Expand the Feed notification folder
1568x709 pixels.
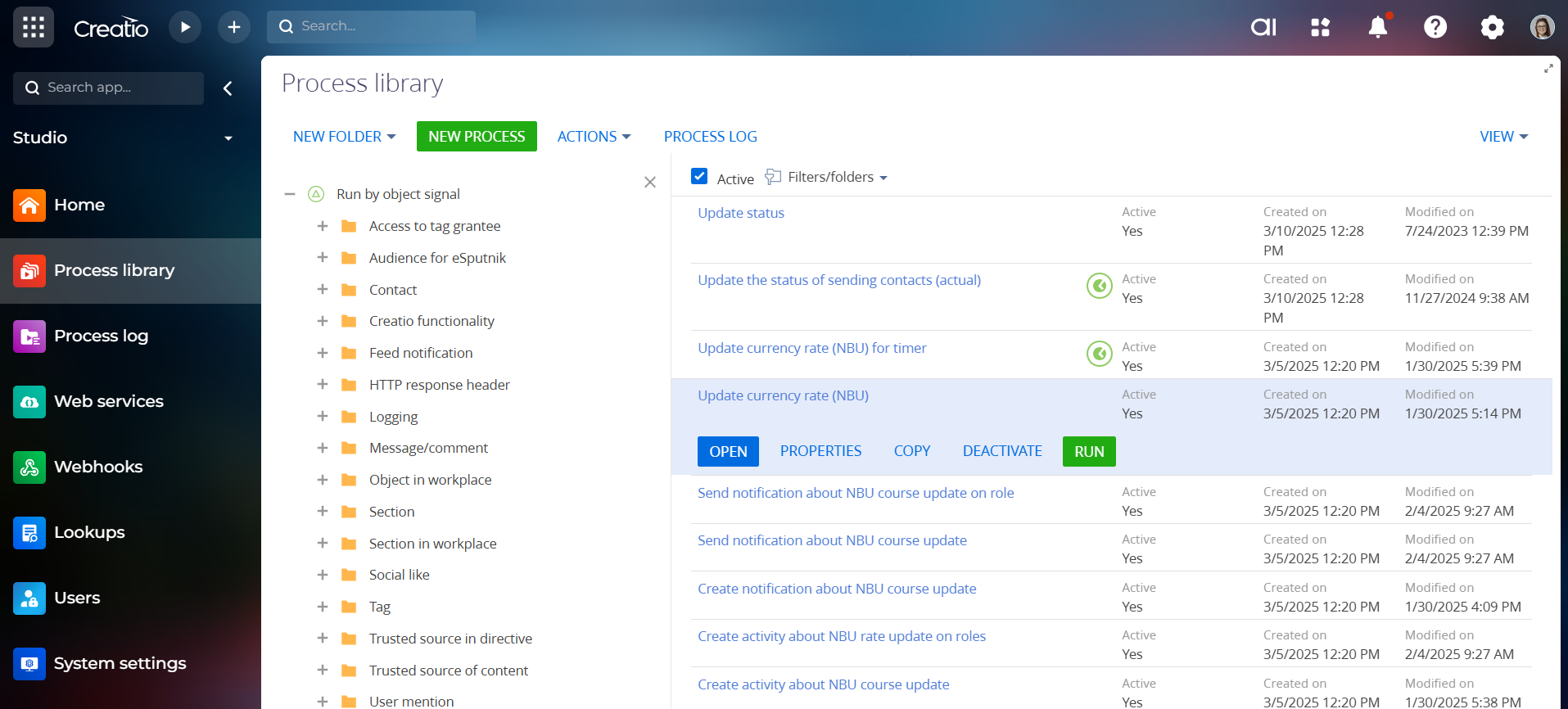click(x=323, y=353)
